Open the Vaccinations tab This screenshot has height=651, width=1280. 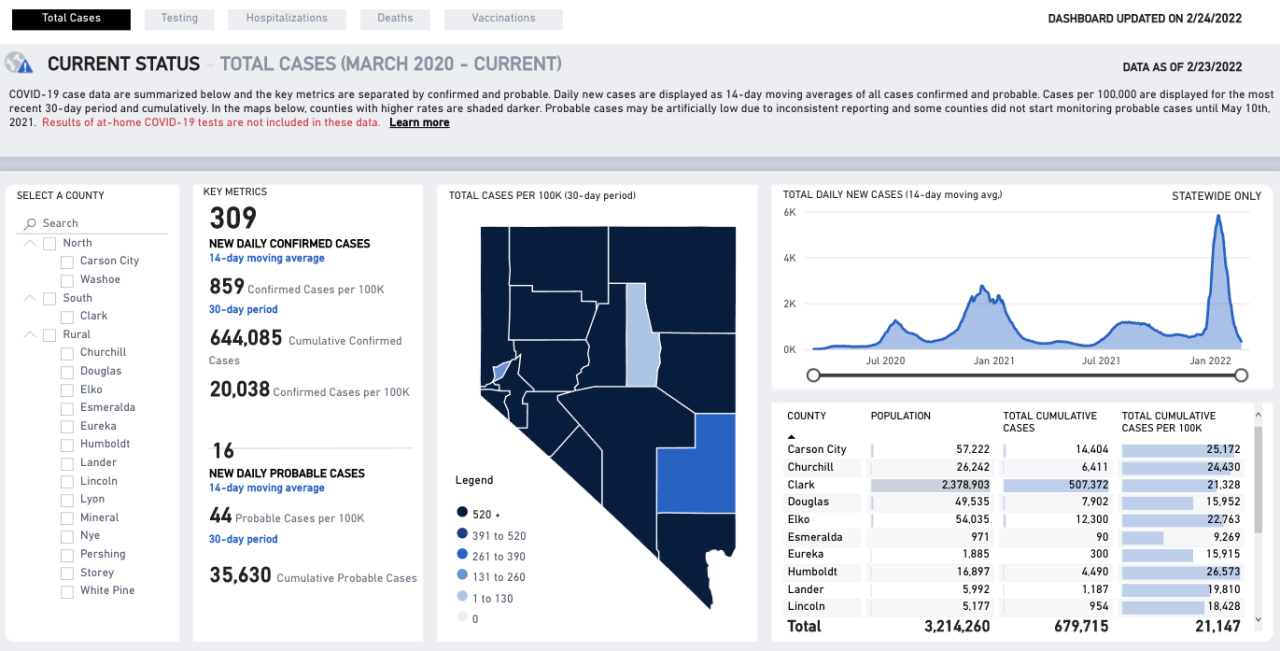coord(503,19)
